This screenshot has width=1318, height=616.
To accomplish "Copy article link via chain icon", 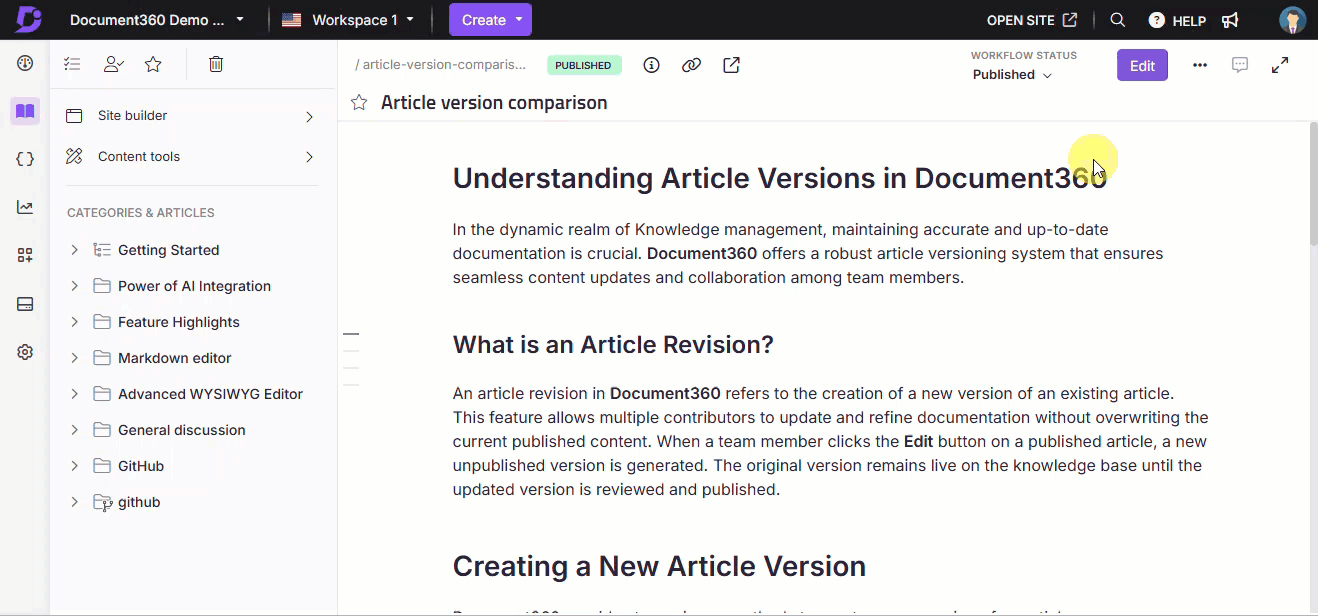I will pos(691,65).
